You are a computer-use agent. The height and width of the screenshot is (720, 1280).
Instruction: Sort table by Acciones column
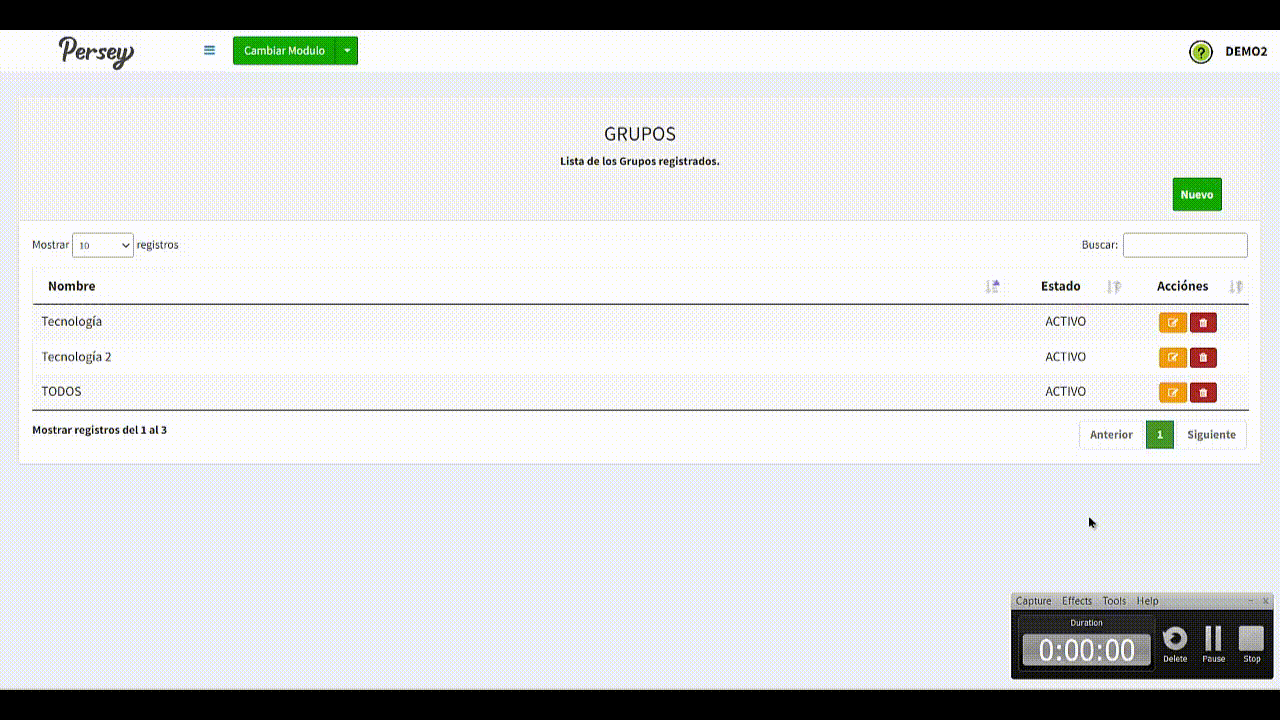click(1182, 286)
